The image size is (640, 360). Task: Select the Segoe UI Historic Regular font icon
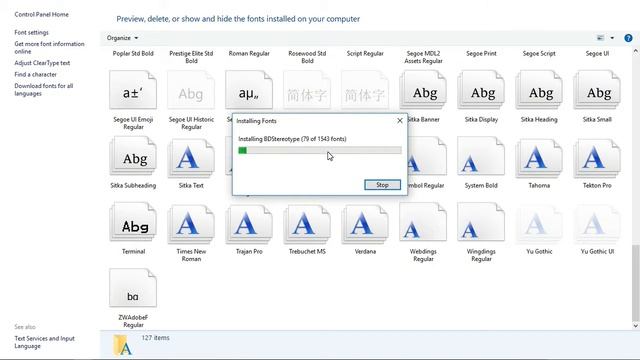(191, 90)
